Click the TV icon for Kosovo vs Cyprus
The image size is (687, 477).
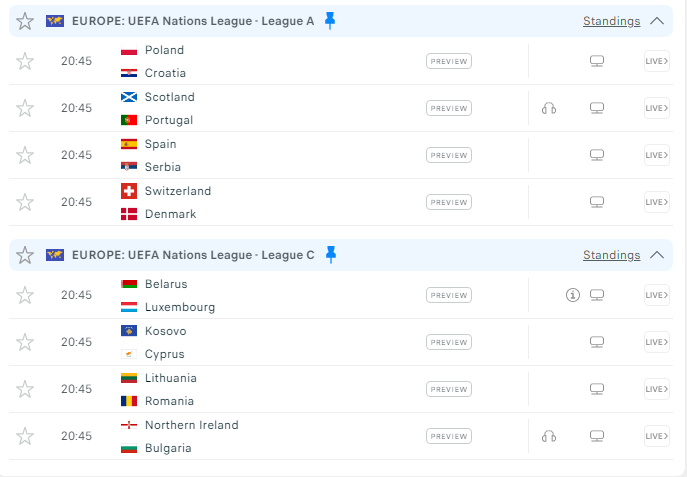click(x=597, y=342)
